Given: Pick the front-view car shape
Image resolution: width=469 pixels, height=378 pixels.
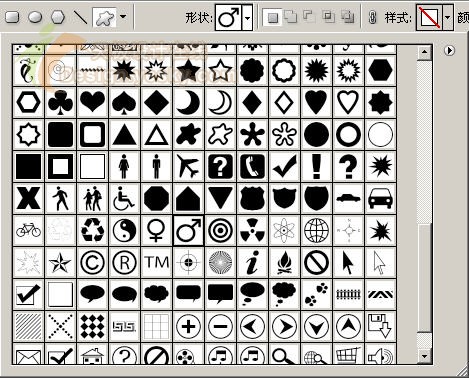Looking at the screenshot, I should (x=380, y=198).
